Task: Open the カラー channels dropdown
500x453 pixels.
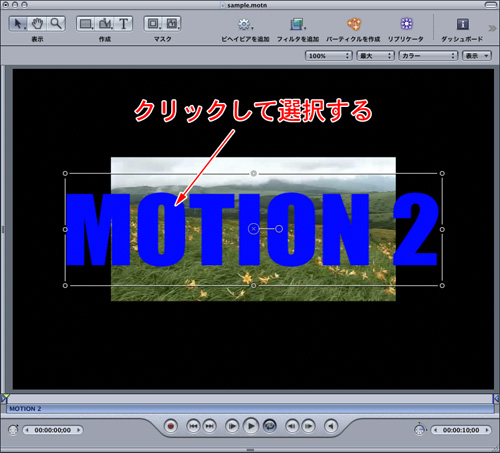Action: point(428,56)
